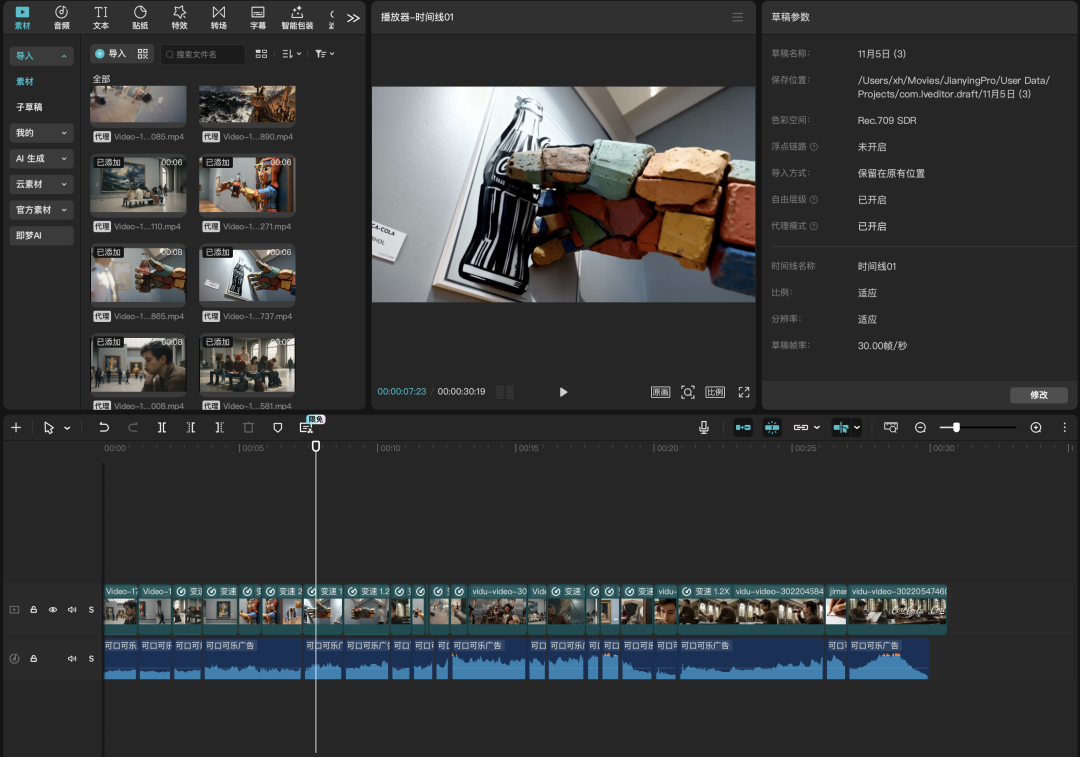Open the media sort order dropdown
Viewport: 1080px width, 757px height.
(x=291, y=54)
